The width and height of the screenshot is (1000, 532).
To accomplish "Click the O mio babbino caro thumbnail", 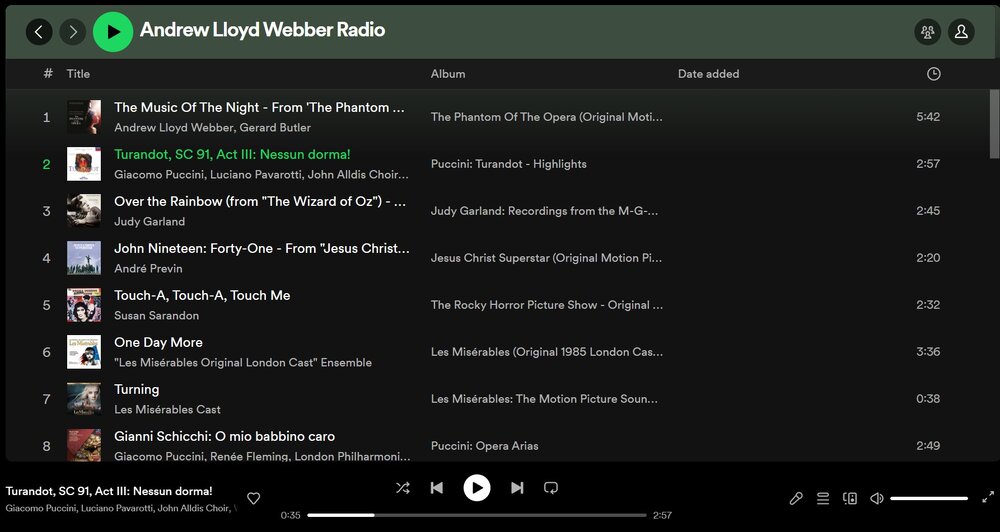I will pos(84,445).
